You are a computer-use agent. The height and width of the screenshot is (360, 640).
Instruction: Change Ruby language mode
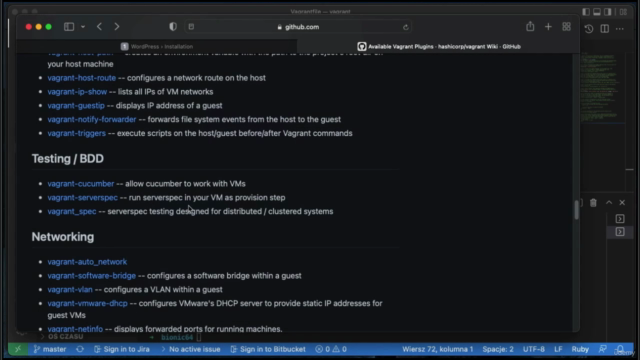[580, 349]
